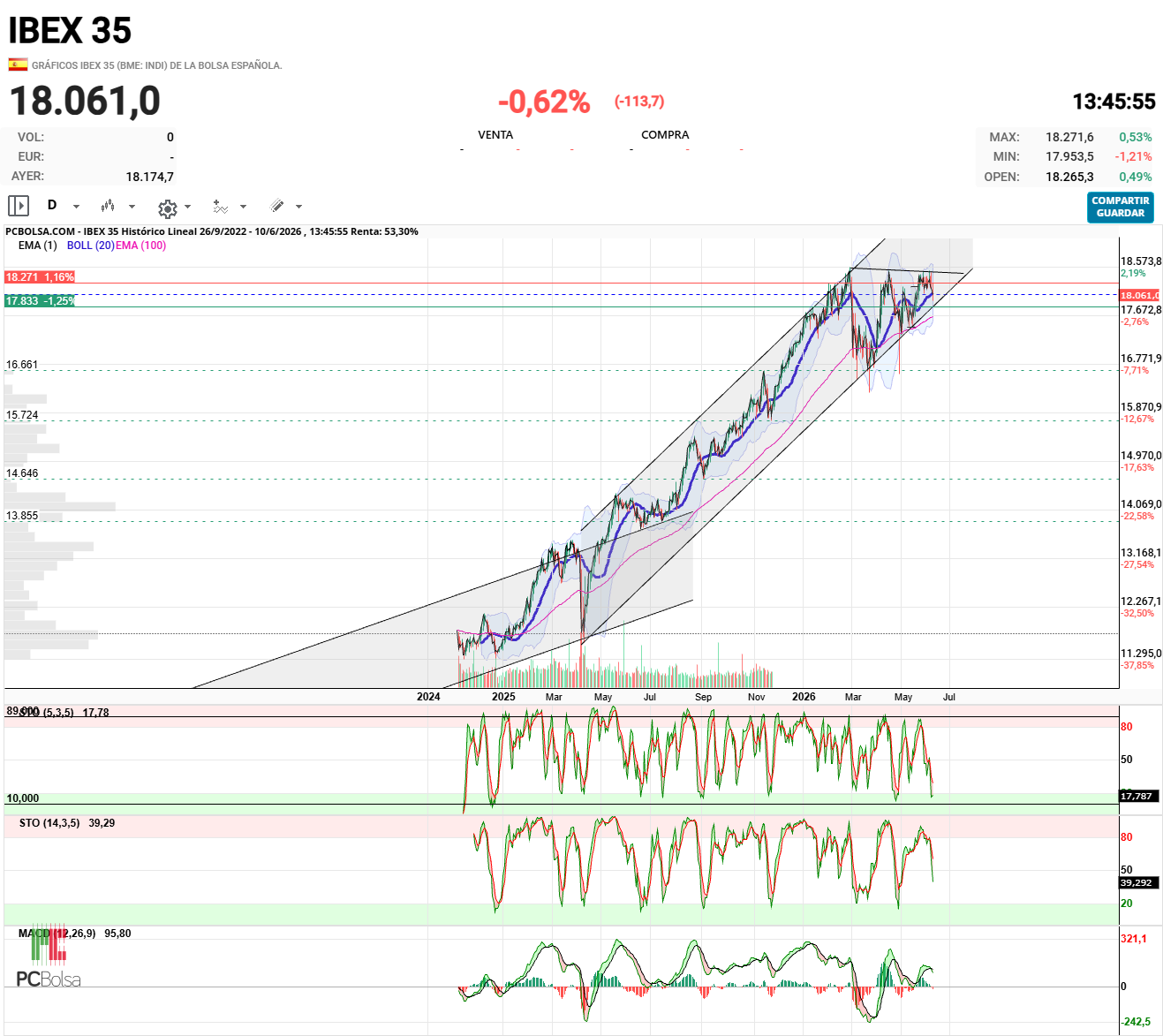This screenshot has width=1163, height=1036.
Task: Click the GRÁFICOS IBEX 35 subtitle text
Action: [157, 65]
